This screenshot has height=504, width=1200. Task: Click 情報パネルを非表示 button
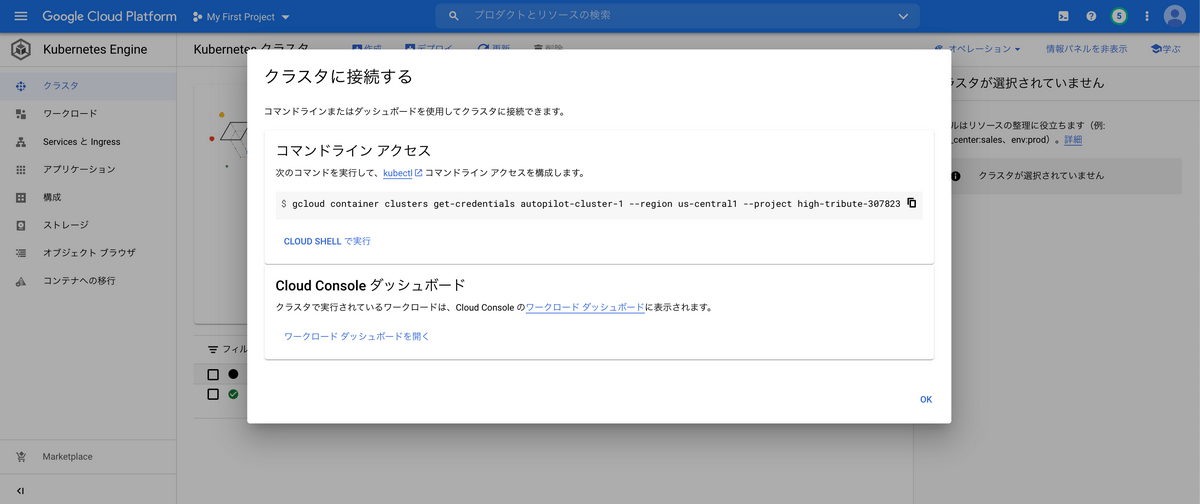[x=1086, y=49]
